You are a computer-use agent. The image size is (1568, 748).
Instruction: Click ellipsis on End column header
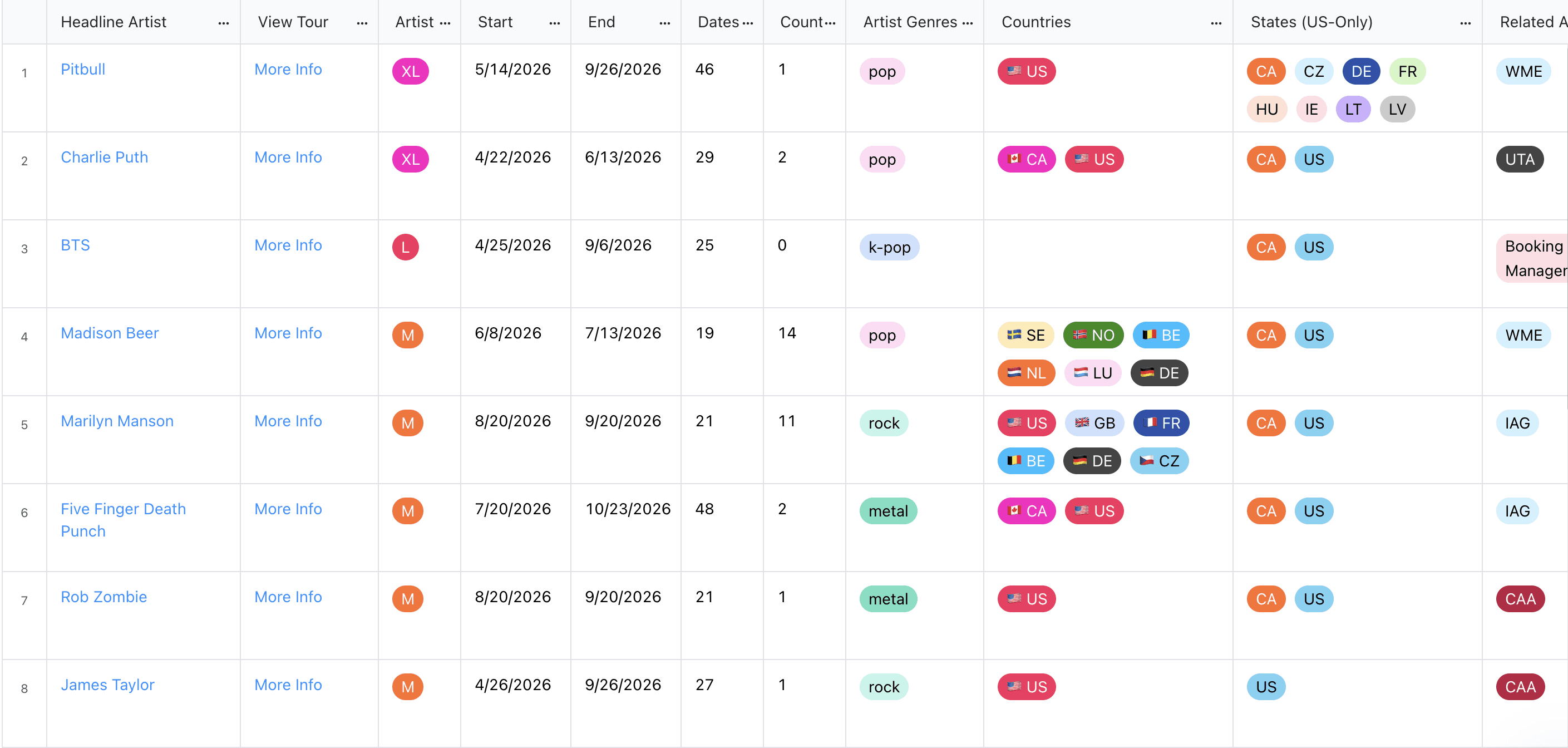tap(664, 23)
